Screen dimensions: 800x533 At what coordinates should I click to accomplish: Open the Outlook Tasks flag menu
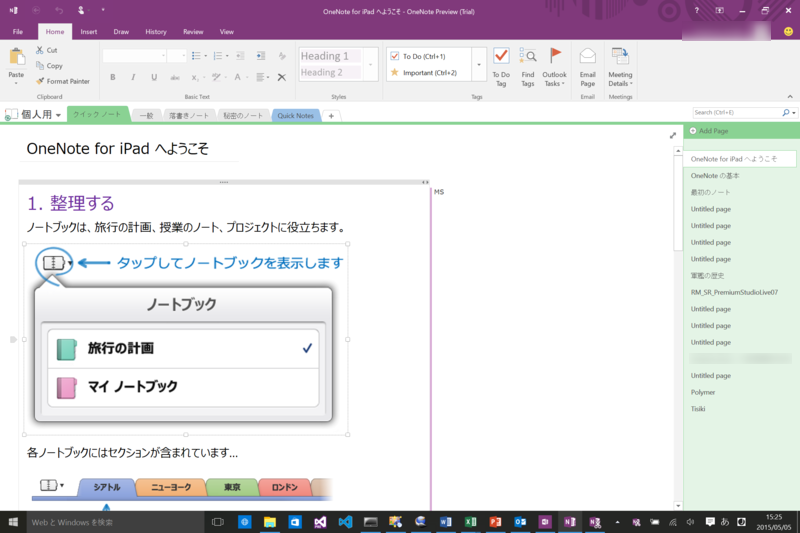click(x=554, y=67)
